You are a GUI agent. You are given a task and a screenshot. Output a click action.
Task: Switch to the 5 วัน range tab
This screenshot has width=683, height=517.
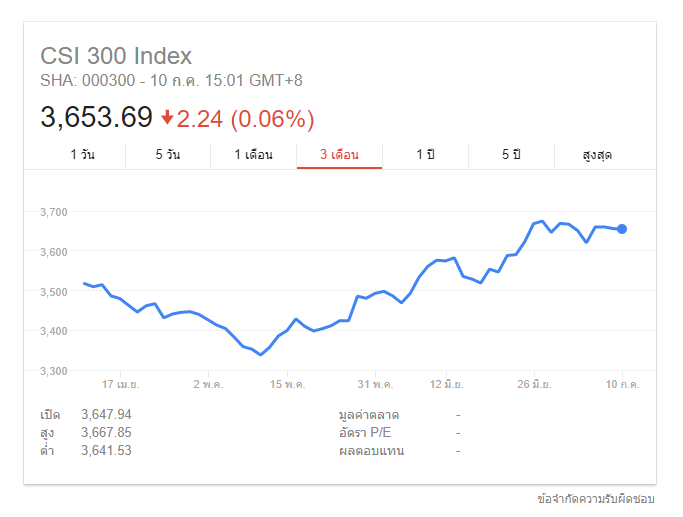coord(168,155)
